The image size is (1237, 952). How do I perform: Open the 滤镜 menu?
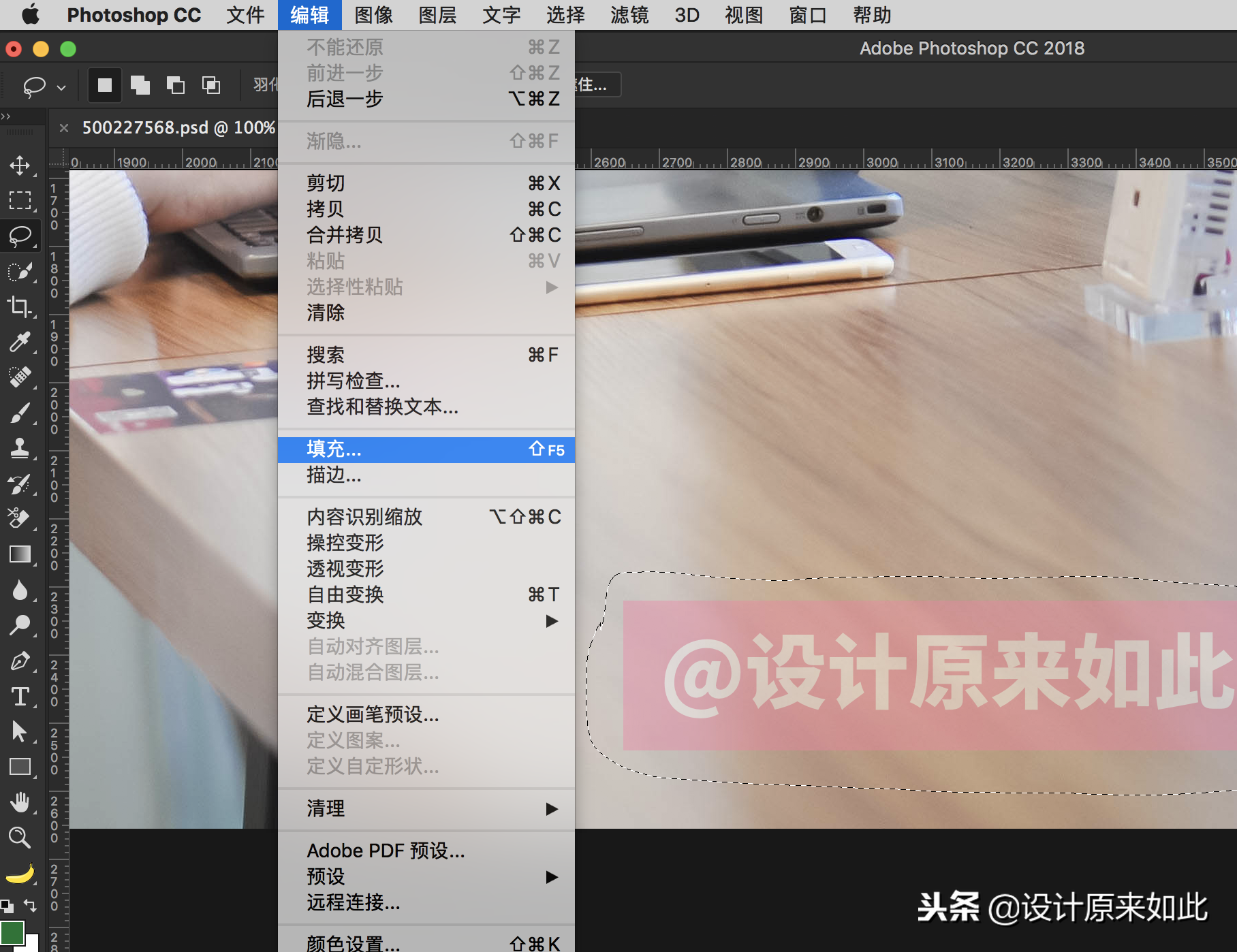click(x=628, y=15)
